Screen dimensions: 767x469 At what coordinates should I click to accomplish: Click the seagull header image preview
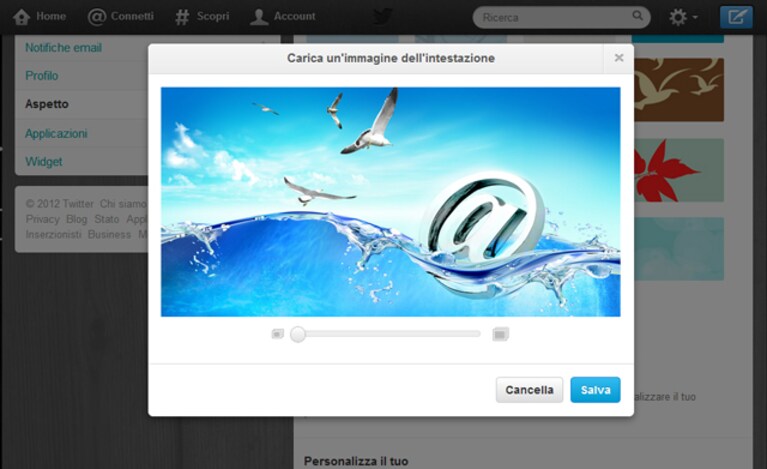[390, 202]
